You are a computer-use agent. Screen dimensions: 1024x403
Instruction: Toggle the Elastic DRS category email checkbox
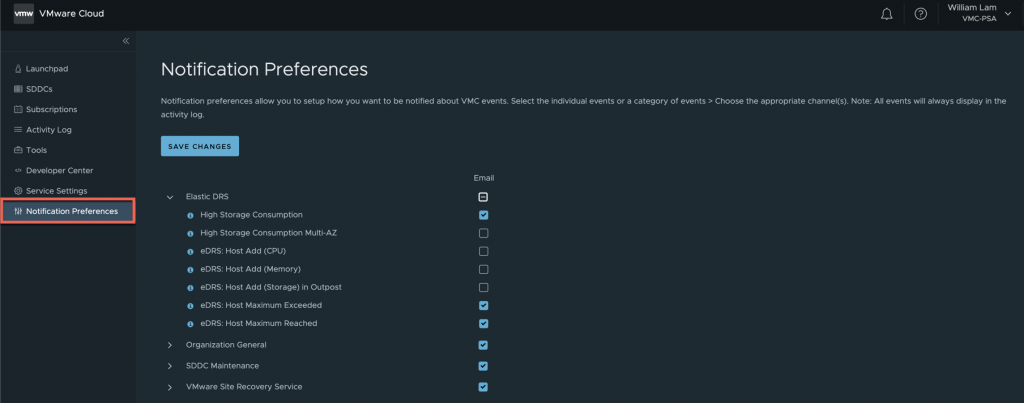pyautogui.click(x=484, y=197)
